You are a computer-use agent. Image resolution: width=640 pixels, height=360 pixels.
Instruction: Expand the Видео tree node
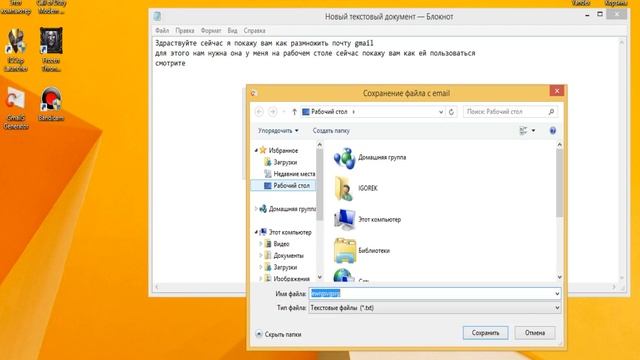click(x=260, y=244)
